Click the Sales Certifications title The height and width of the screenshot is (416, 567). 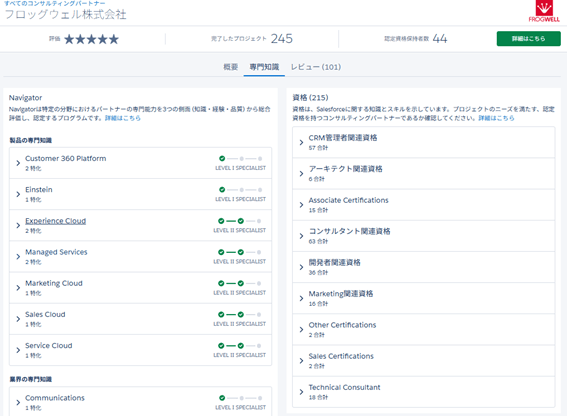[x=341, y=356]
